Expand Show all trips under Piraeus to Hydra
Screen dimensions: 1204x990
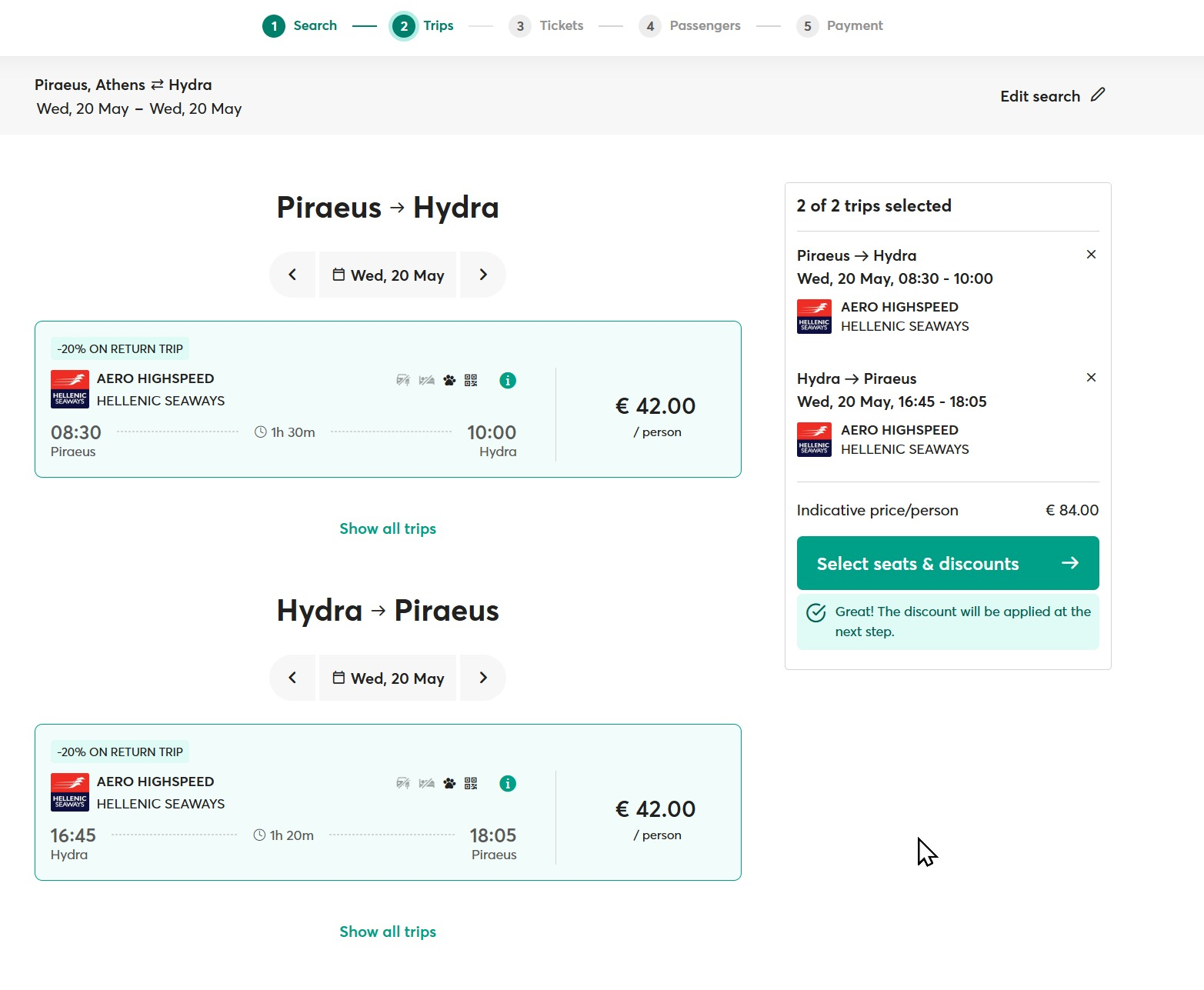[x=388, y=528]
